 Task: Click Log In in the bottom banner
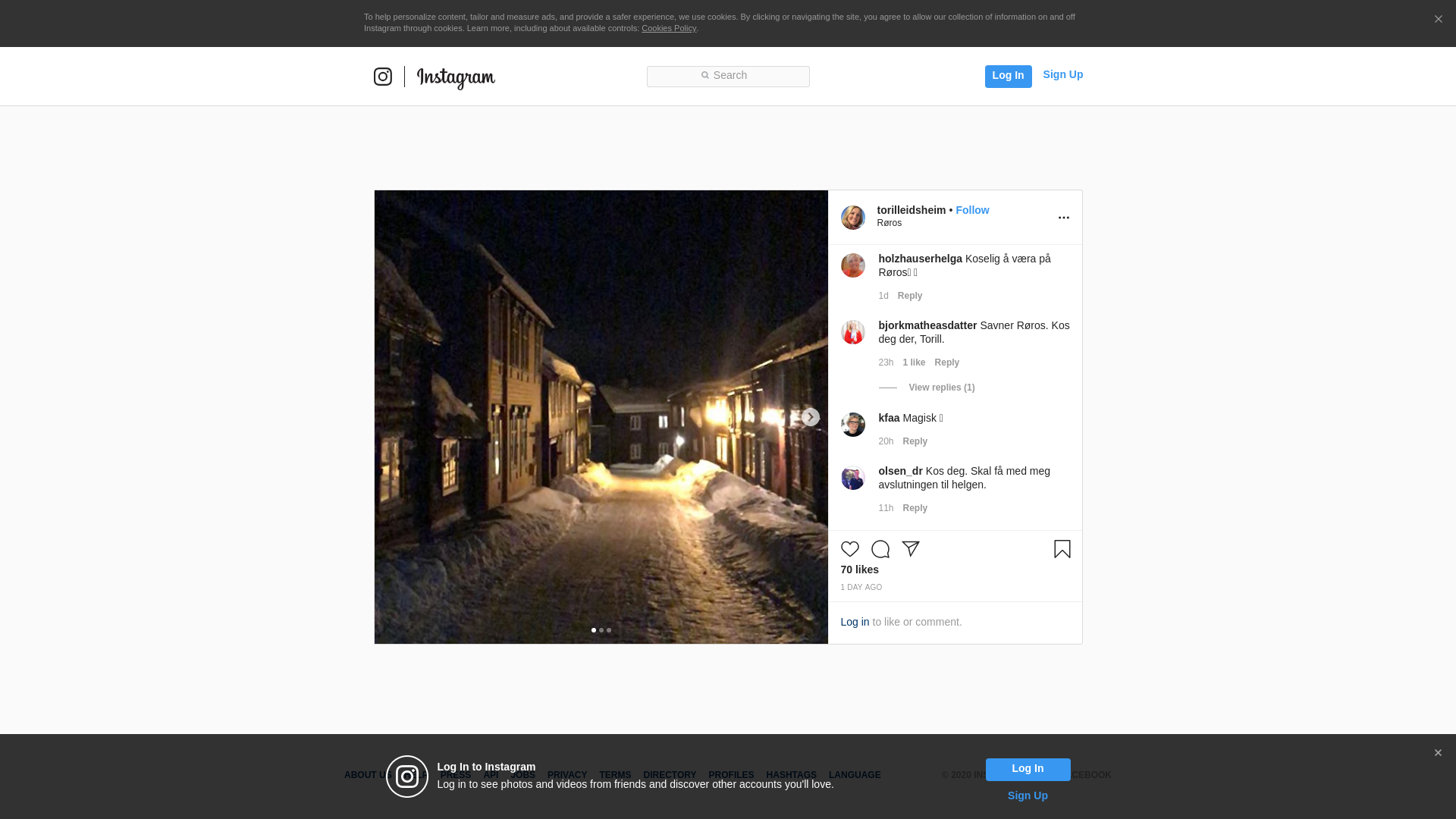(1028, 770)
